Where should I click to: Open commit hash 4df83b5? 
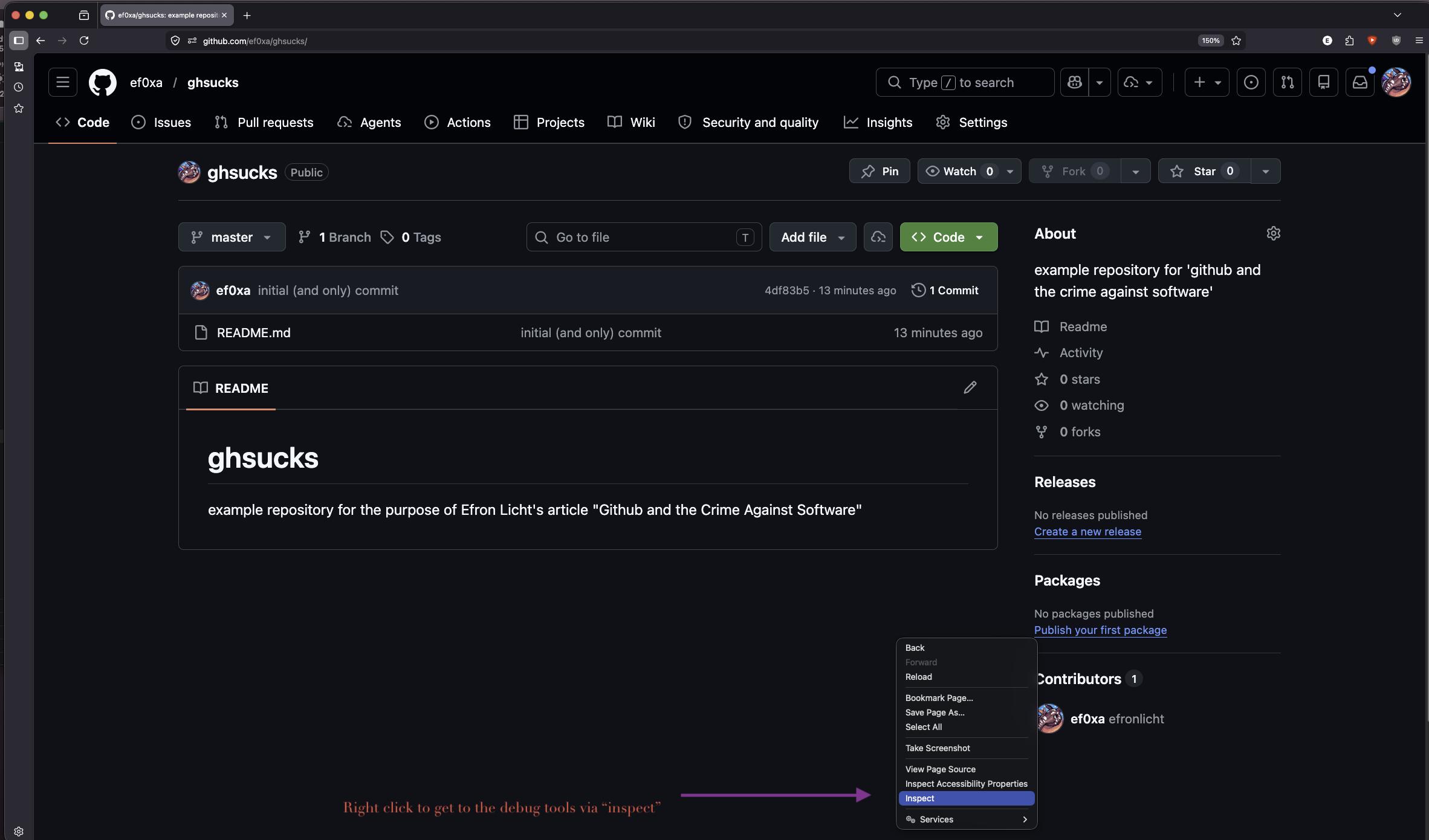click(786, 291)
